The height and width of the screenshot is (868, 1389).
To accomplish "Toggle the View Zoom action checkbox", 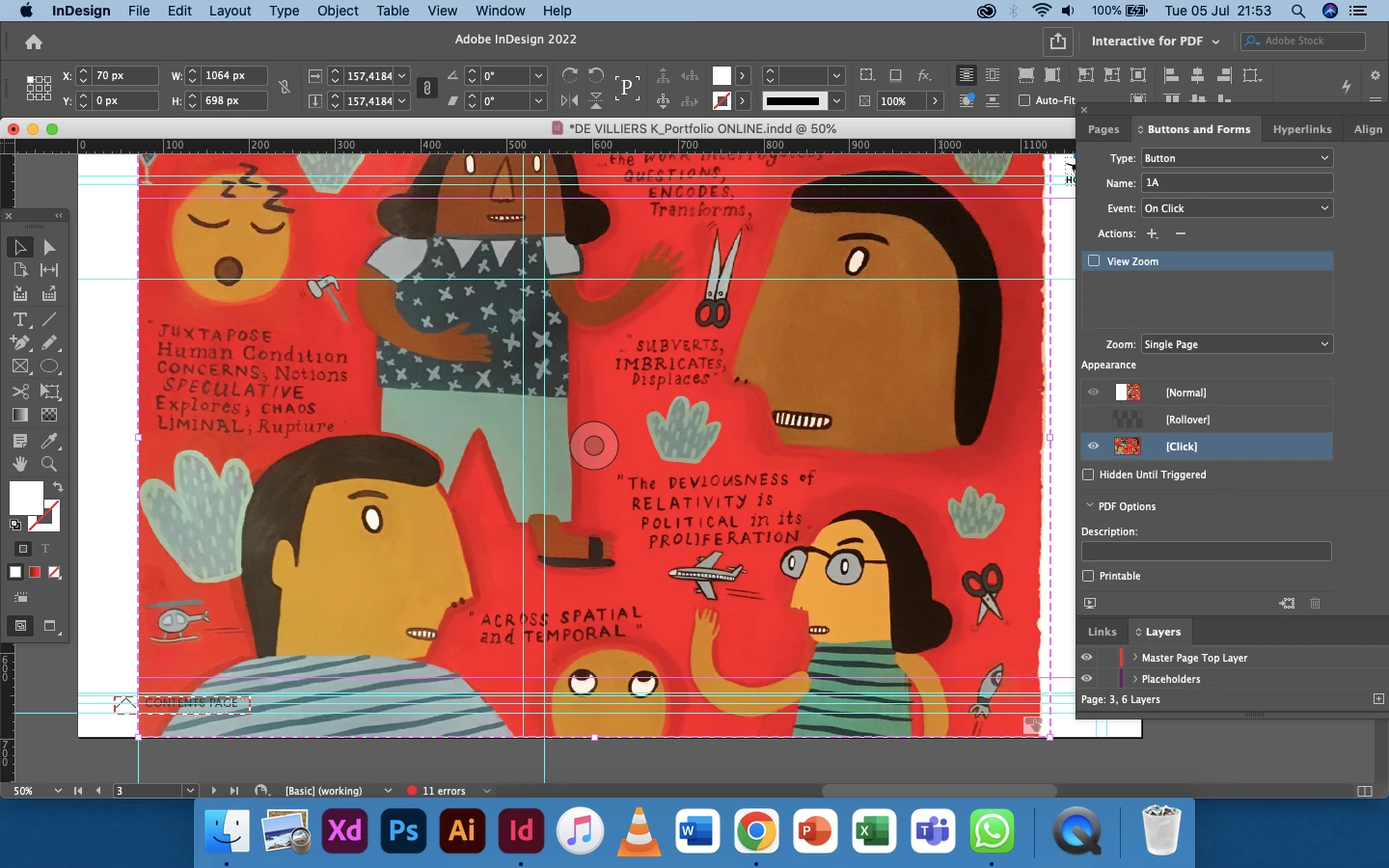I will [x=1094, y=260].
